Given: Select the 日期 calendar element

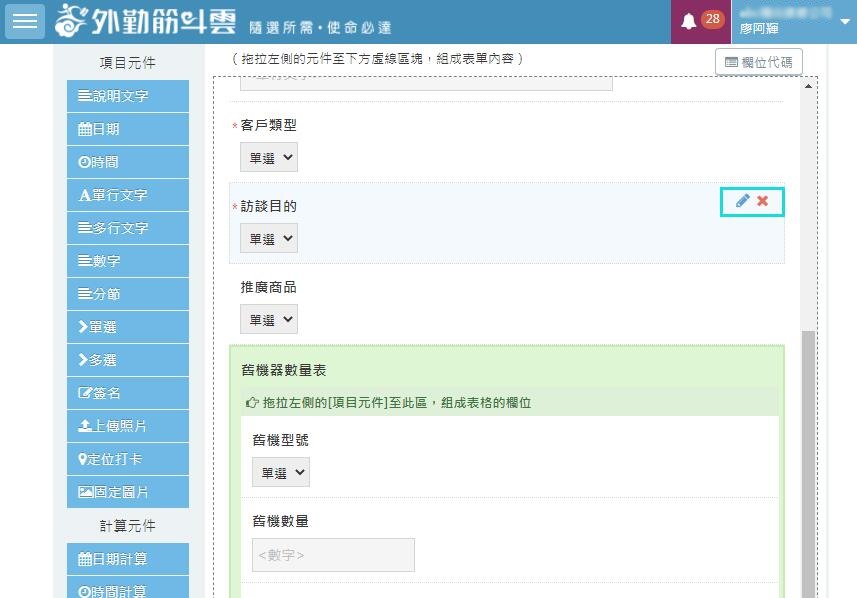Looking at the screenshot, I should pos(128,129).
